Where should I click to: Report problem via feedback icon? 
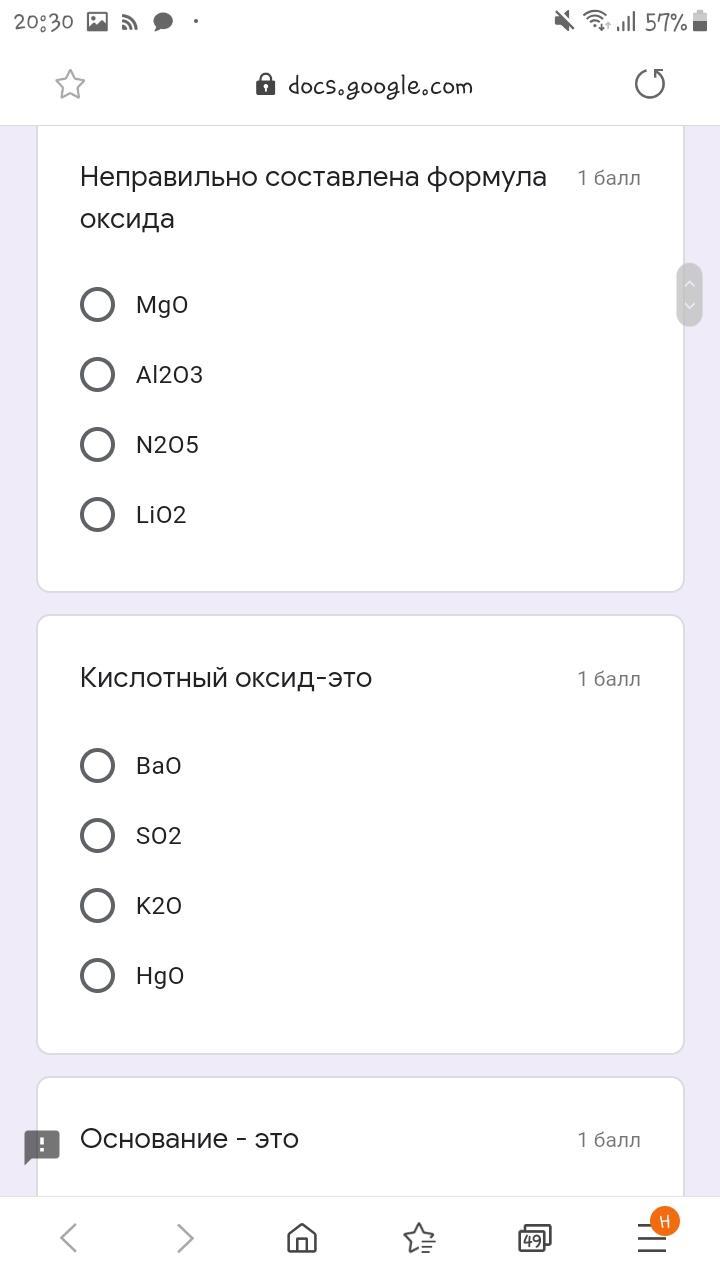(42, 1146)
